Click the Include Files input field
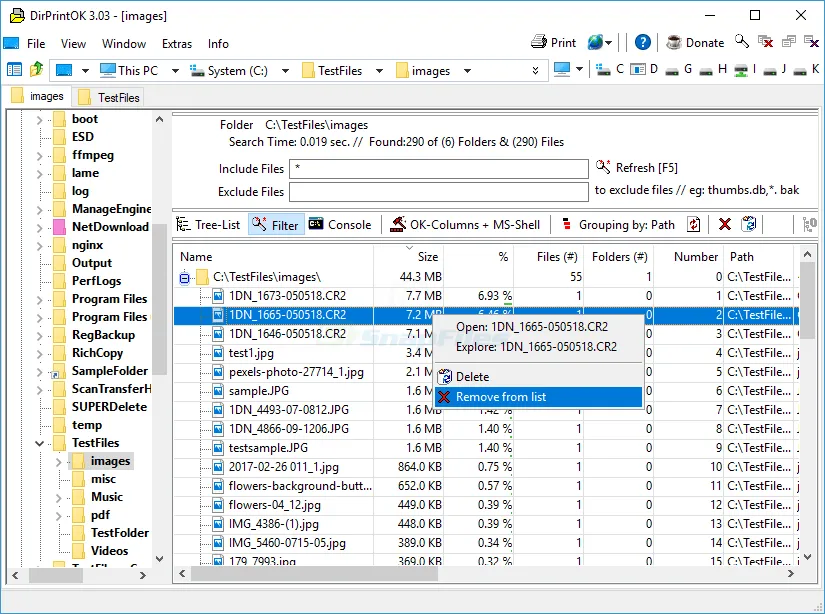This screenshot has width=825, height=614. point(438,169)
